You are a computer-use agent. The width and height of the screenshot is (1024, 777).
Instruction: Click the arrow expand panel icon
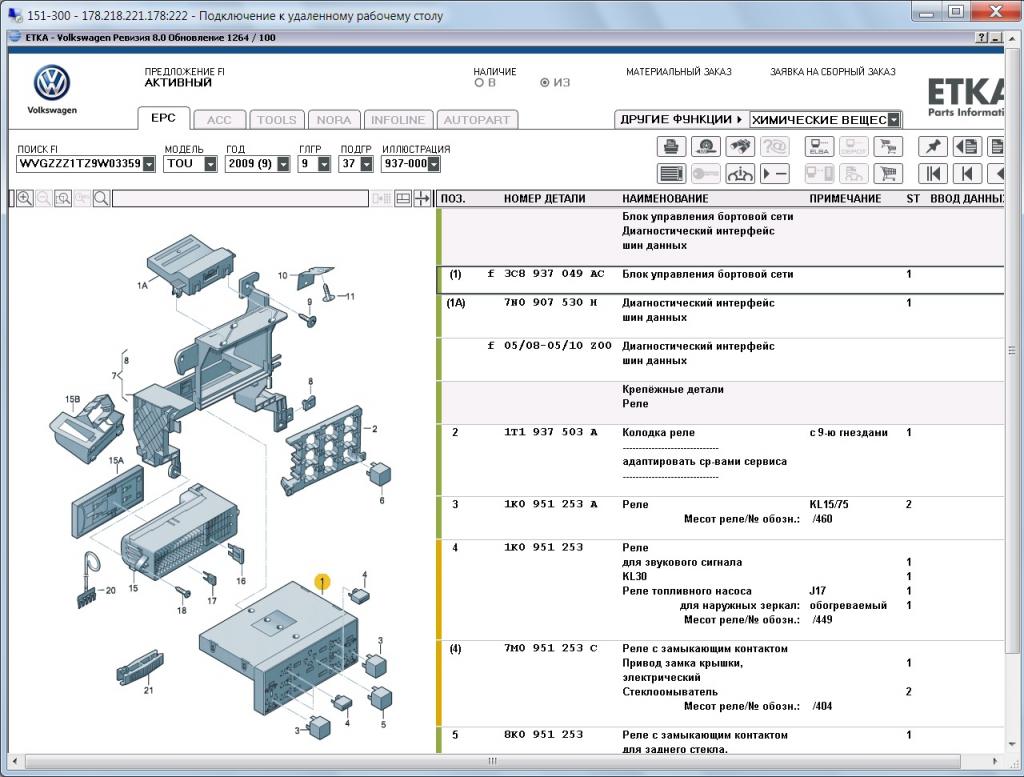[422, 198]
